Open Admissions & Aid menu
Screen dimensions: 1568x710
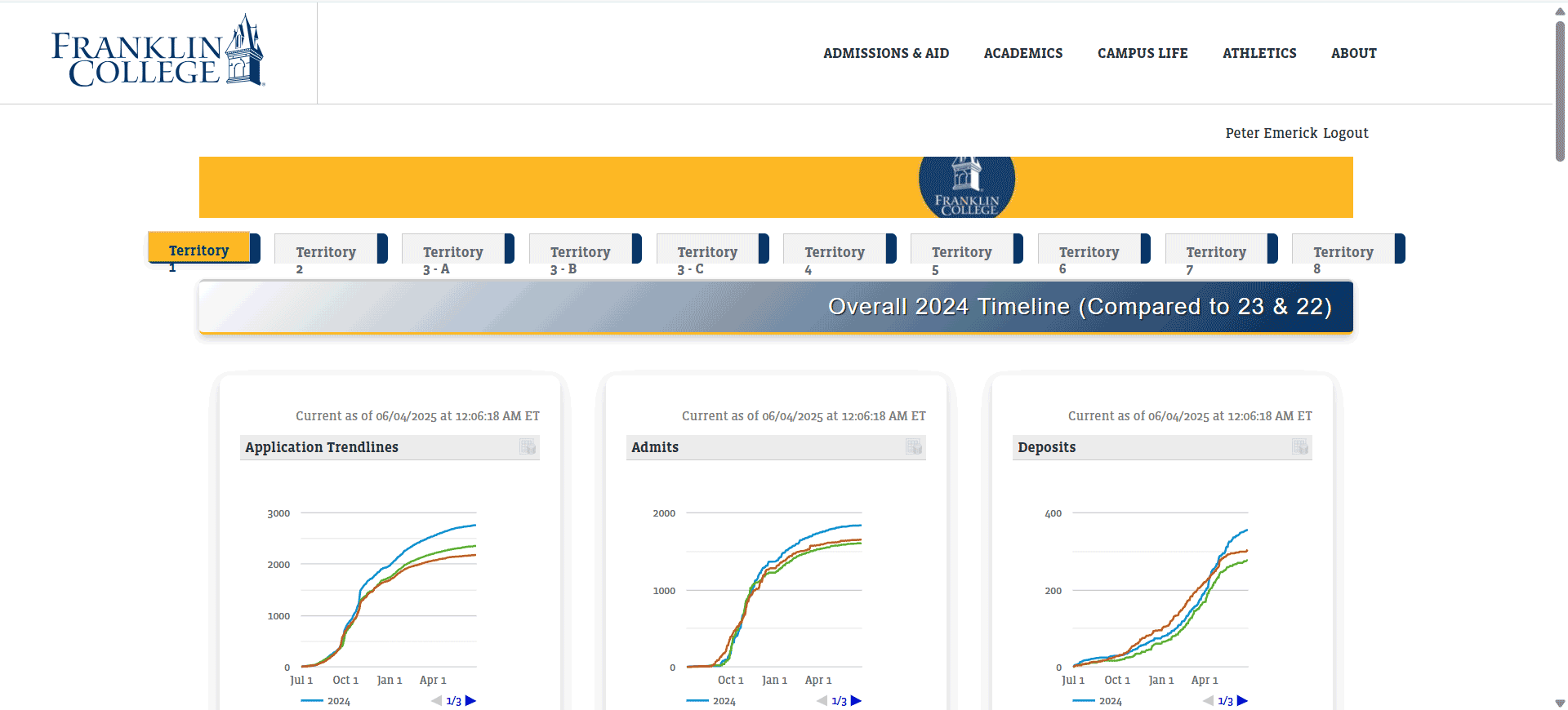(886, 53)
